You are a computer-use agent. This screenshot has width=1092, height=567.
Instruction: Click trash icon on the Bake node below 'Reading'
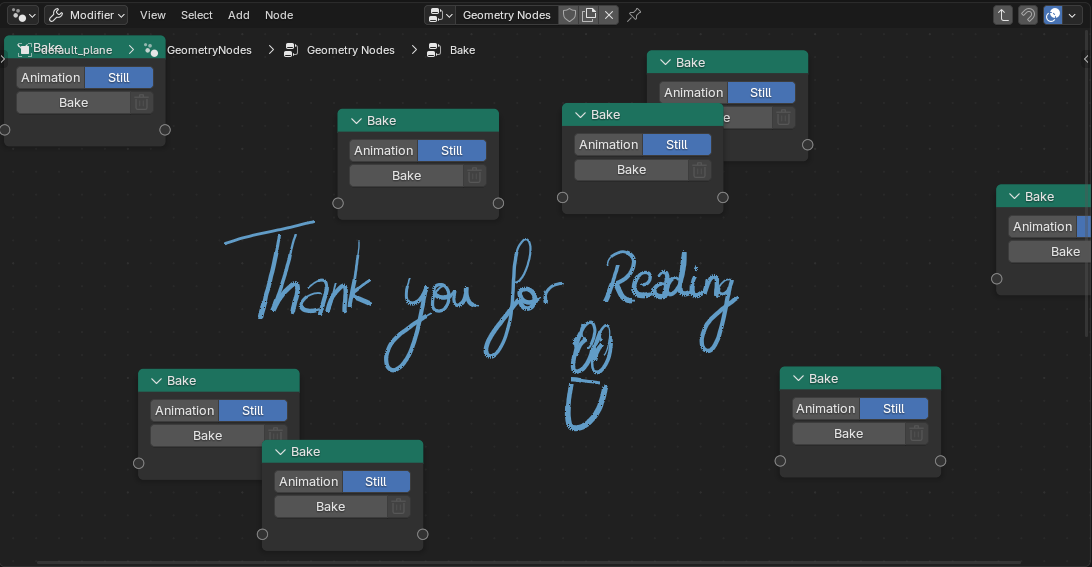(916, 433)
